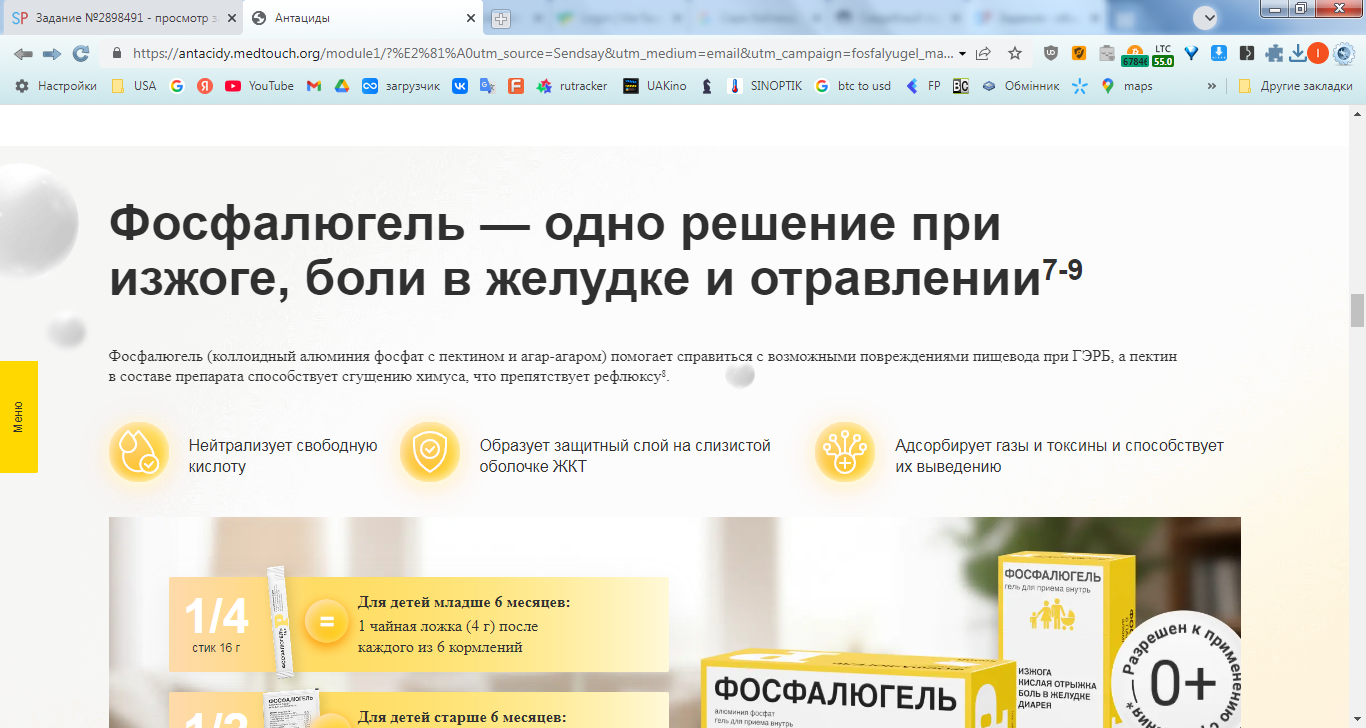Screen dimensions: 1366x728
Task: Show hidden bookmarks with the double chevron
Action: (1212, 86)
